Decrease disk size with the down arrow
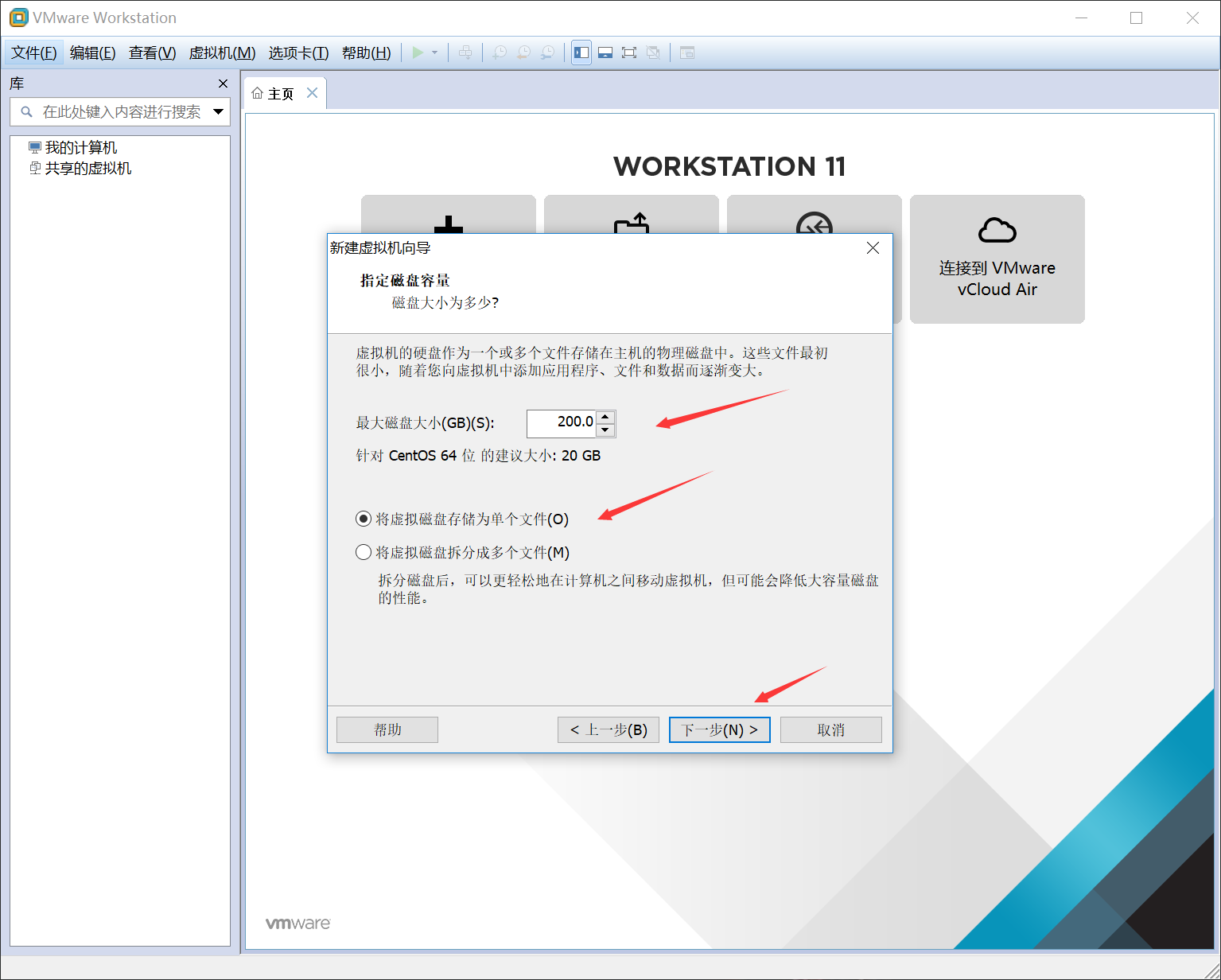 606,430
